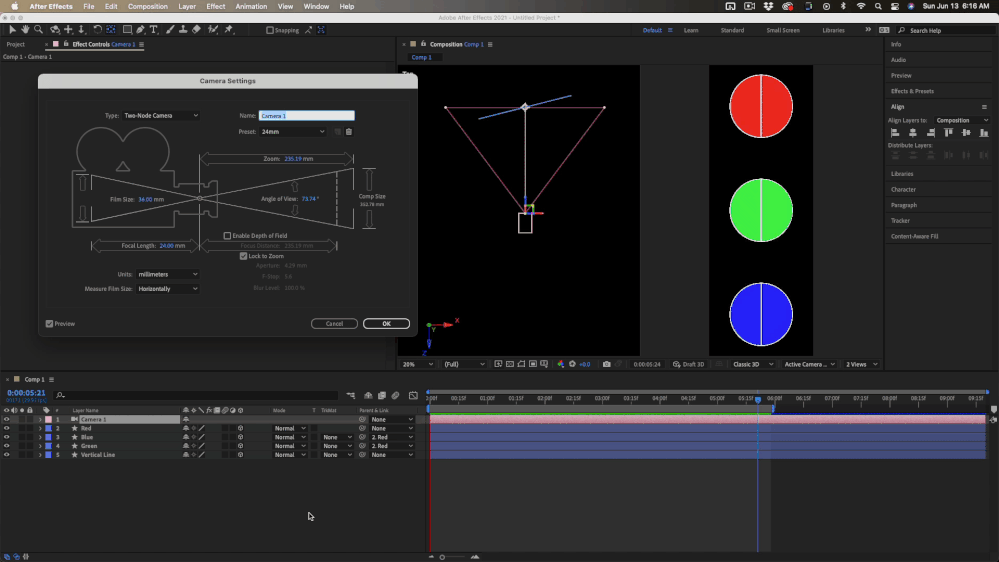Open the camera Type dropdown
This screenshot has height=562, width=999.
click(x=160, y=116)
